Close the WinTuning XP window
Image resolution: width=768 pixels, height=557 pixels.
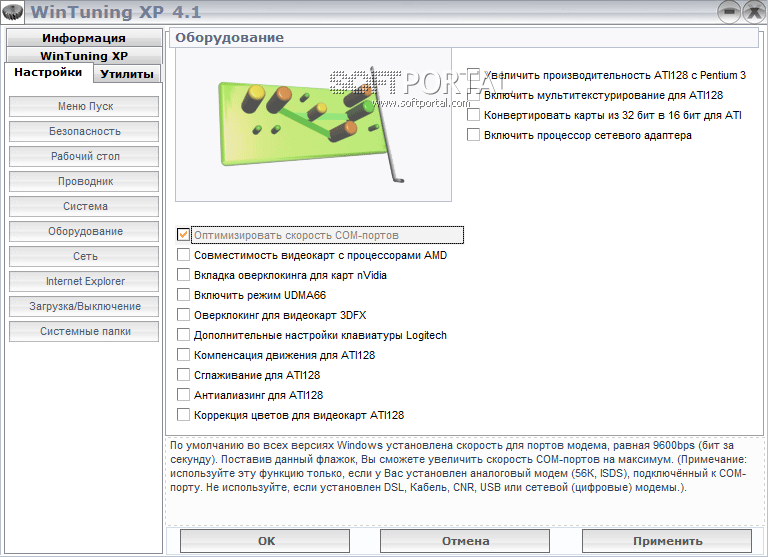(x=754, y=12)
